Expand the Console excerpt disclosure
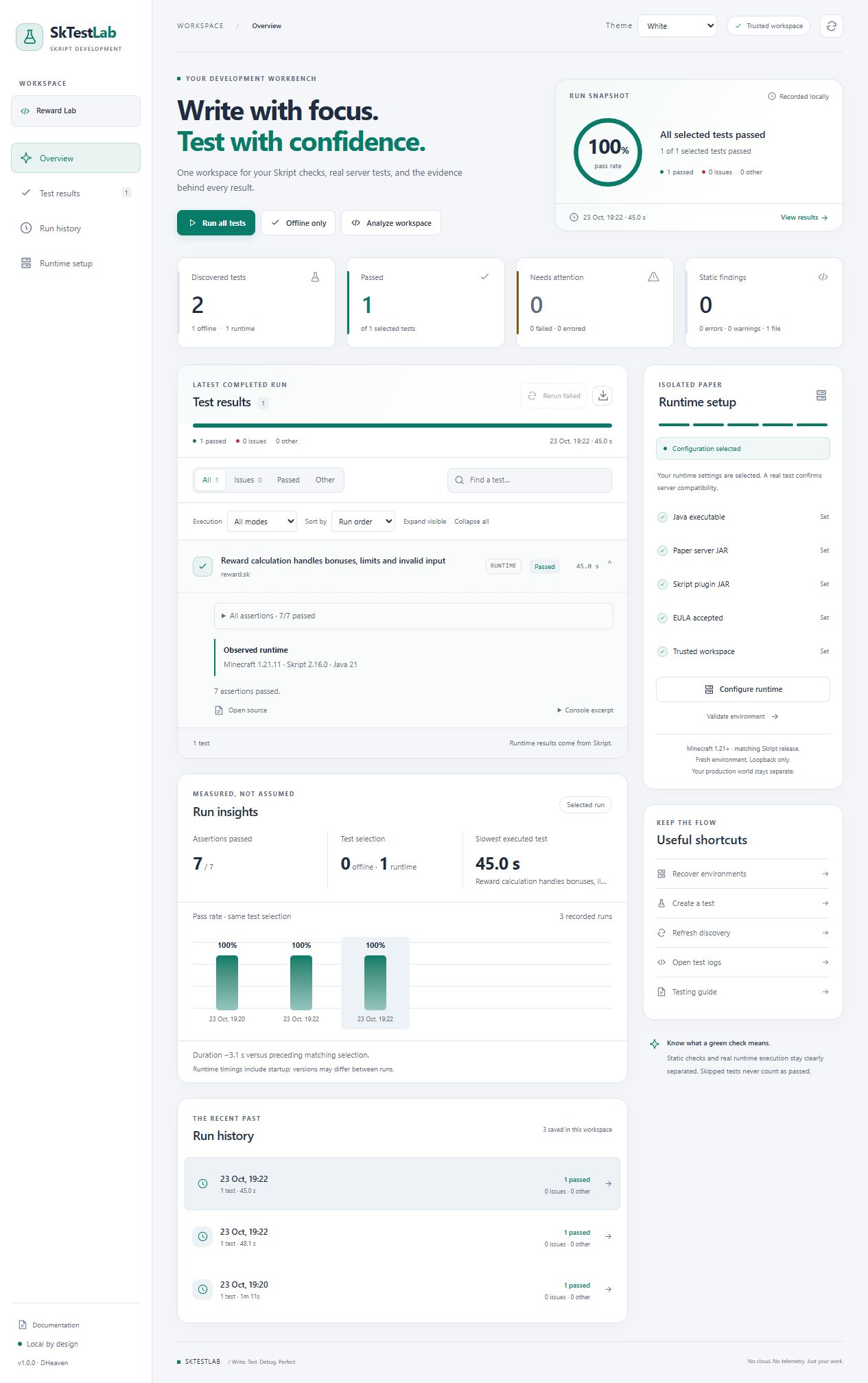 pyautogui.click(x=585, y=710)
